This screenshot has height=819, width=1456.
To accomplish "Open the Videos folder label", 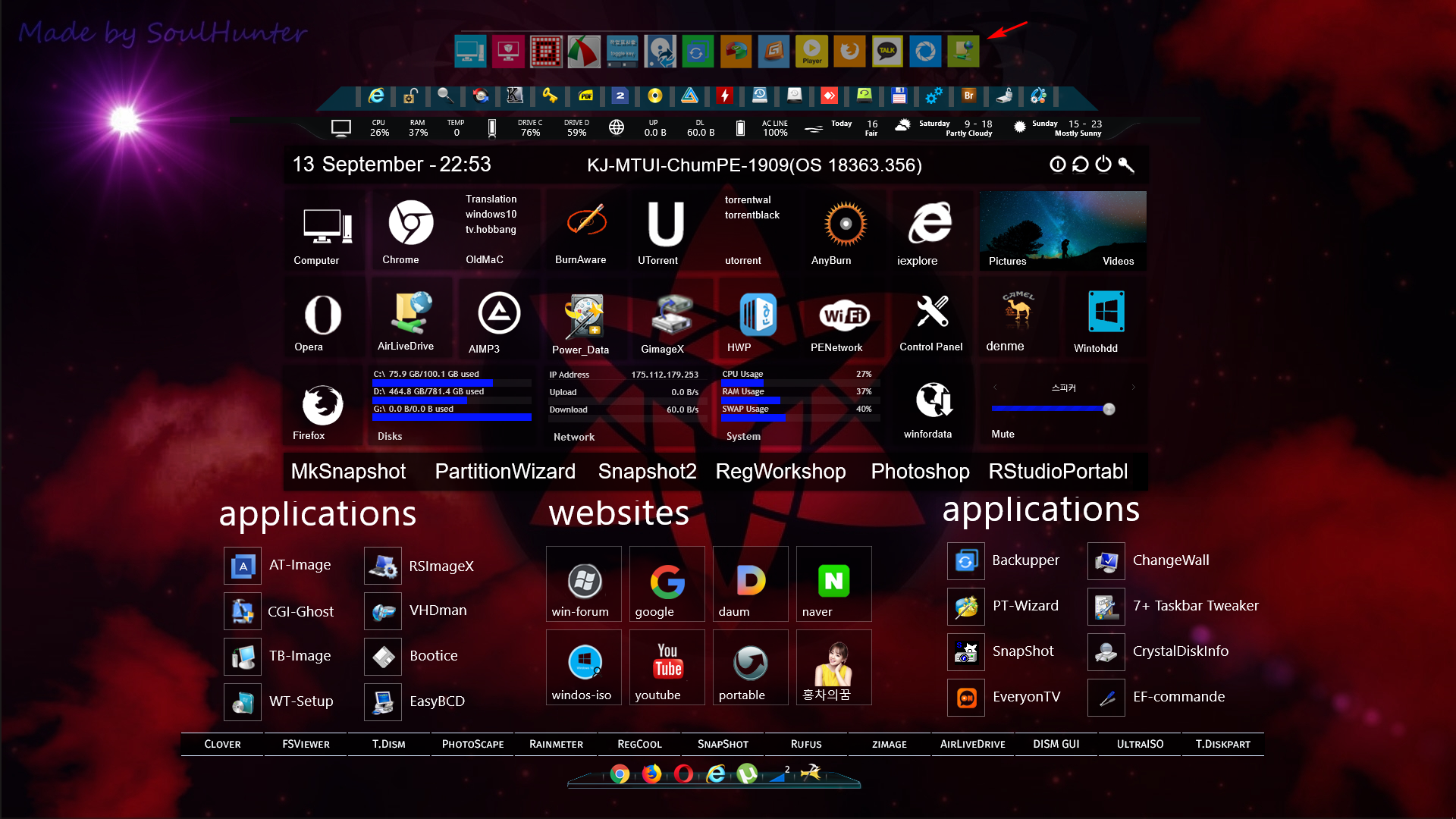I will click(x=1118, y=261).
